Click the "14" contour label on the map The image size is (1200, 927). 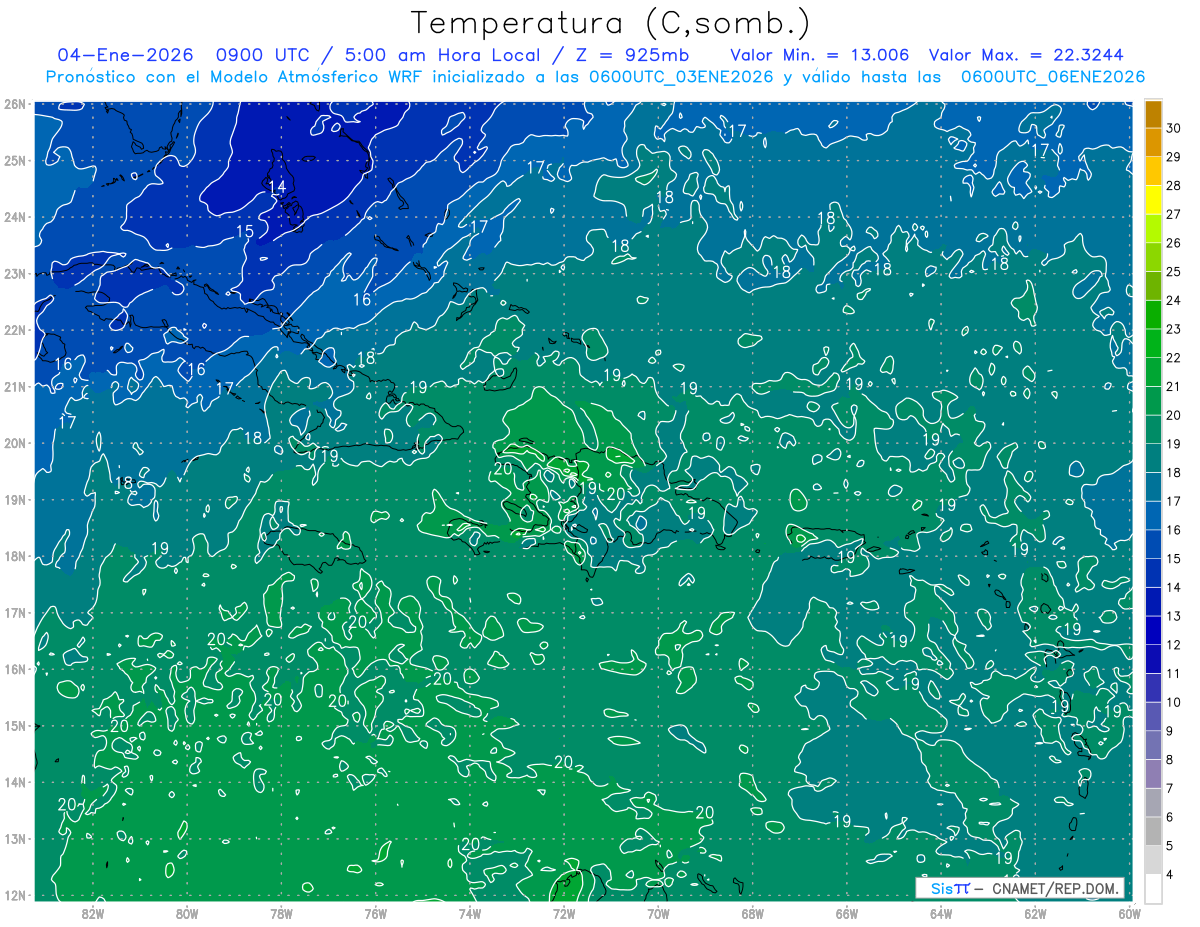(x=277, y=187)
